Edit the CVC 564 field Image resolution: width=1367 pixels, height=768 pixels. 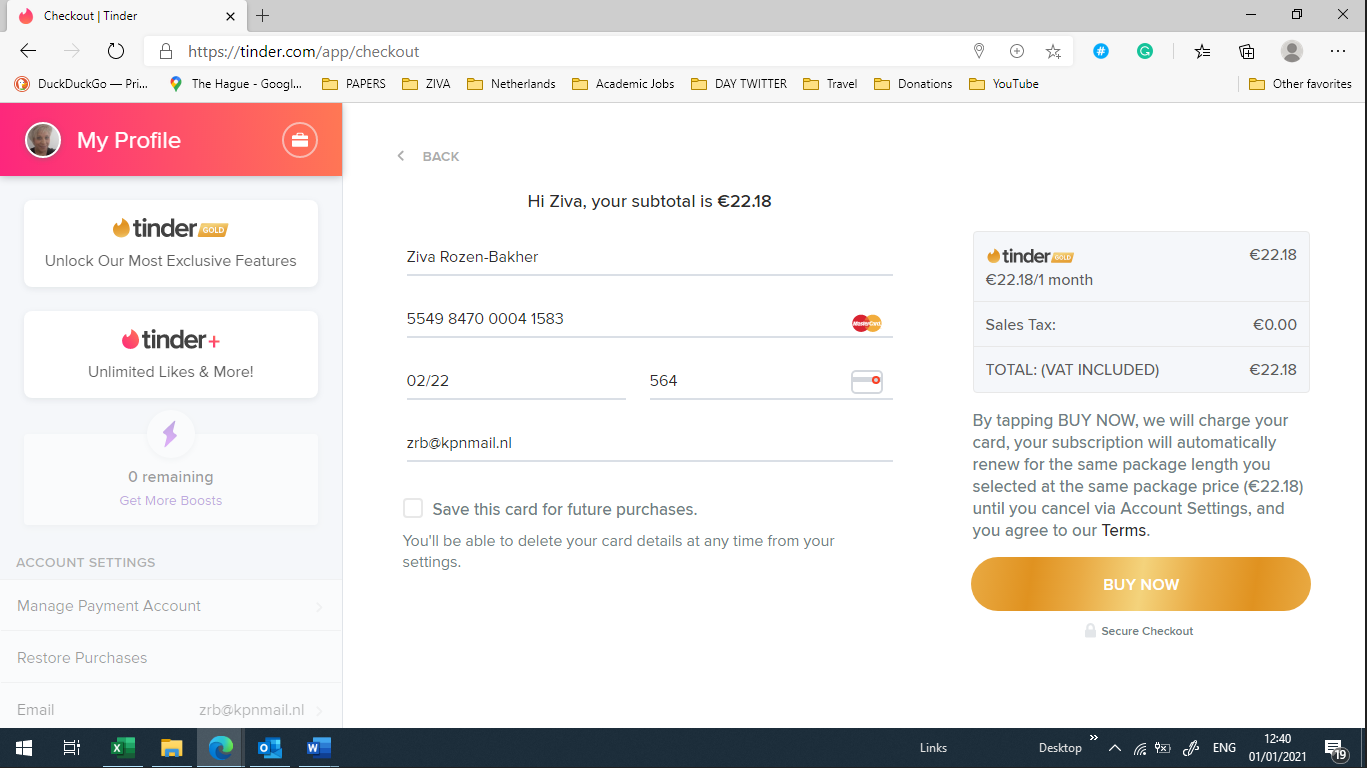tap(771, 381)
